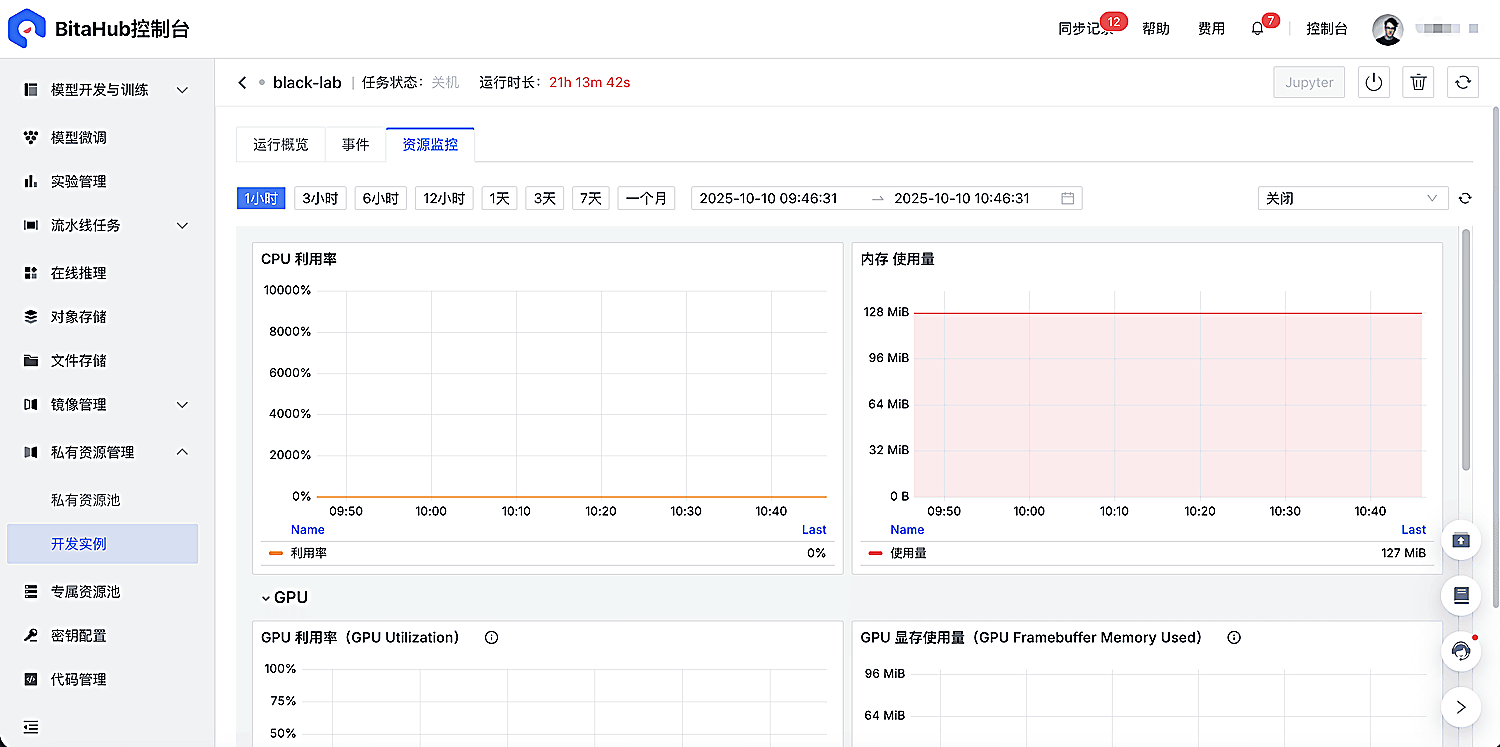The image size is (1500, 747).
Task: Click info icon beside GPU Utilization title
Action: (x=491, y=637)
